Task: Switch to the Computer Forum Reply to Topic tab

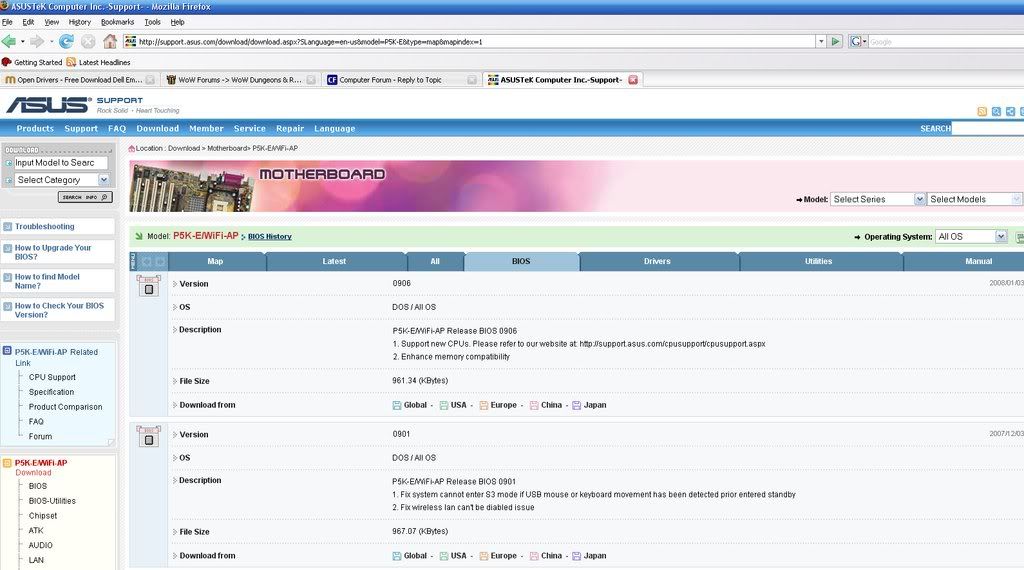Action: coord(401,80)
